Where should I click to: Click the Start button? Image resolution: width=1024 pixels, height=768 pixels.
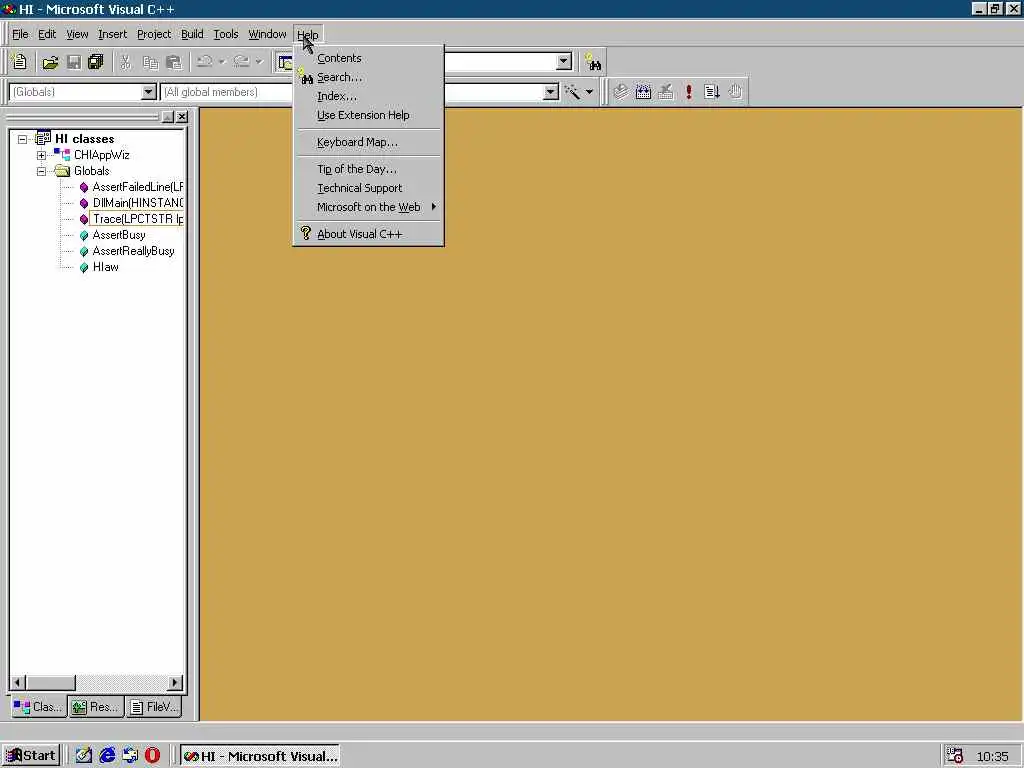(x=31, y=756)
